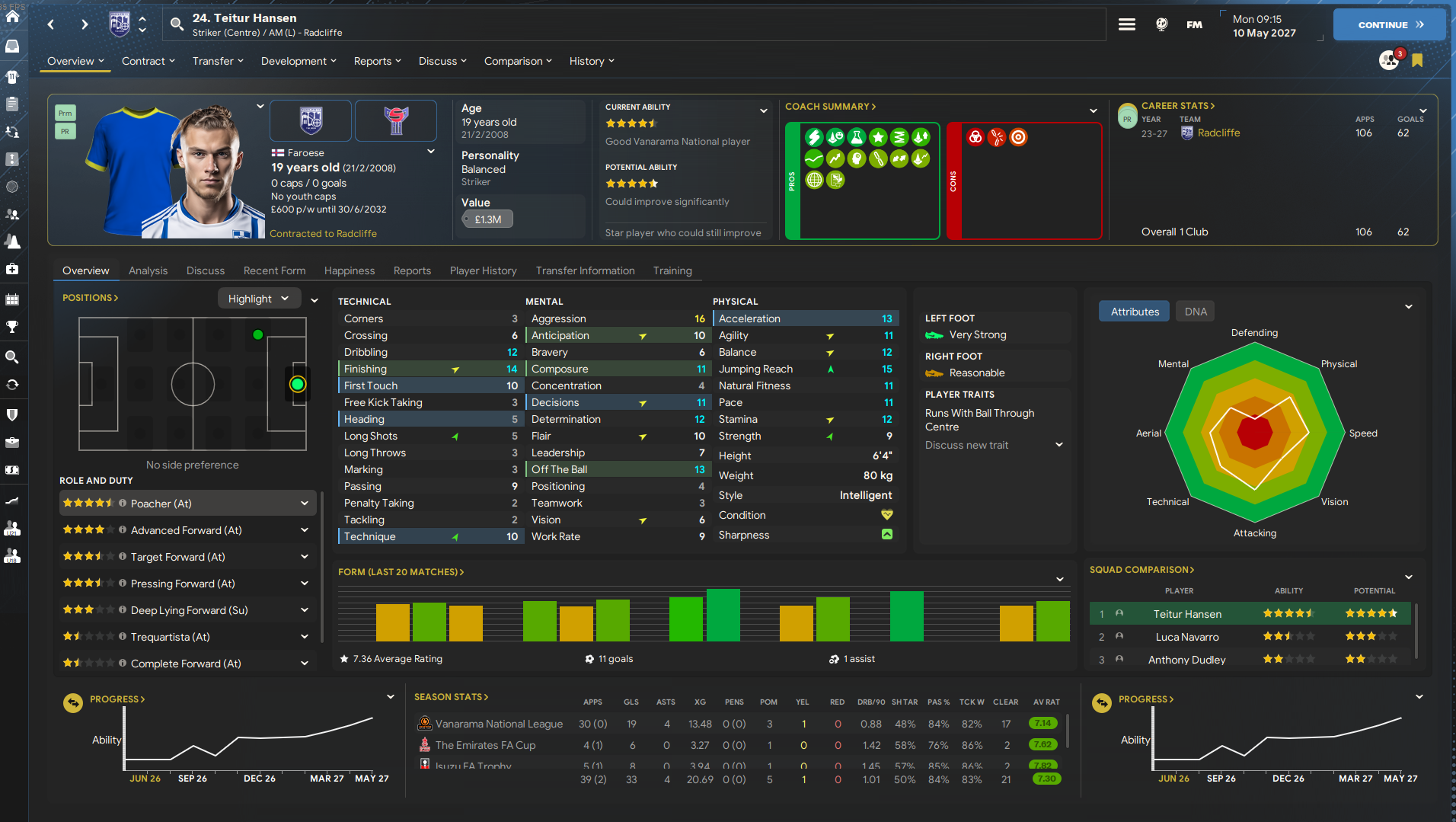The image size is (1456, 822).
Task: Open the Schedule calendar sidebar icon
Action: pyautogui.click(x=12, y=299)
